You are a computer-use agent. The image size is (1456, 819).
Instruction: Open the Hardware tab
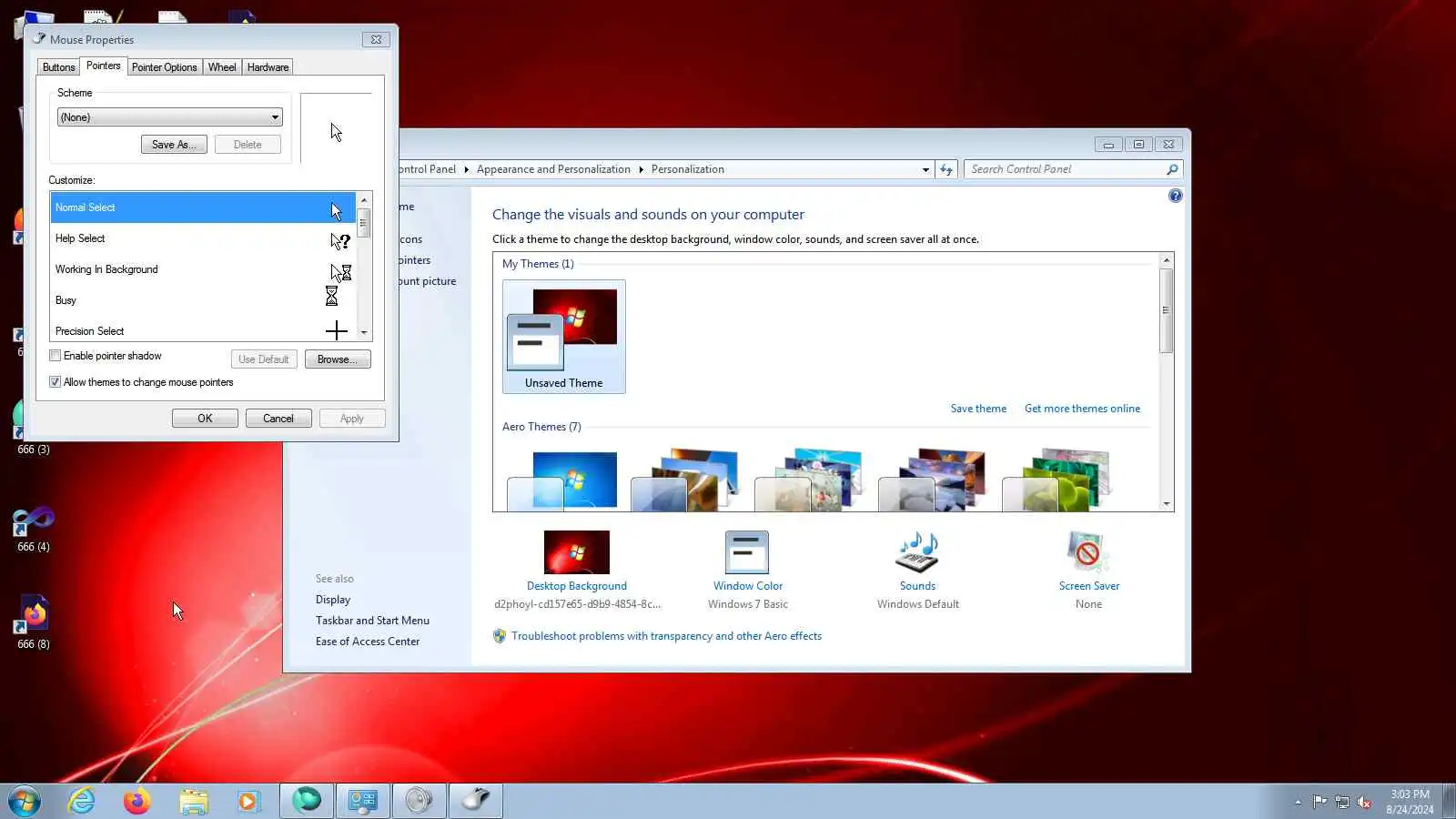[x=268, y=67]
